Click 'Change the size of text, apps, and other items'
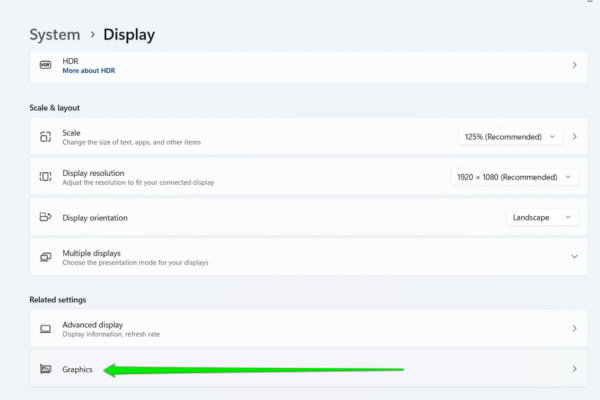This screenshot has width=600, height=400. coord(131,142)
